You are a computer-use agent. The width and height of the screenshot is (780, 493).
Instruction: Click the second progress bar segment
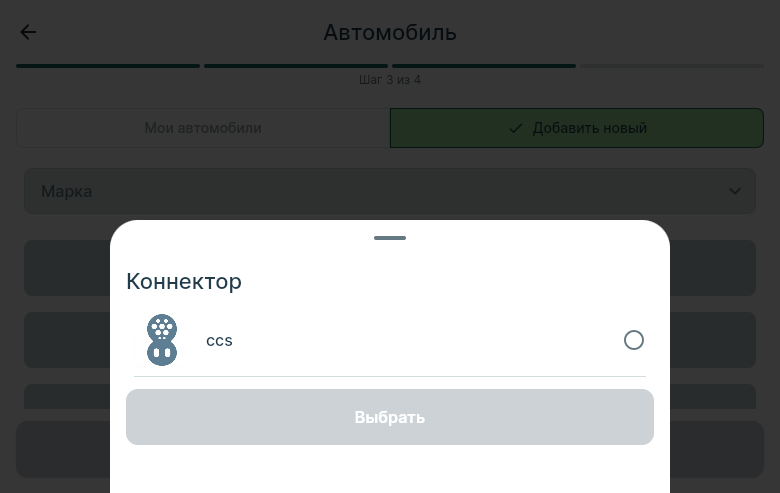pos(296,66)
